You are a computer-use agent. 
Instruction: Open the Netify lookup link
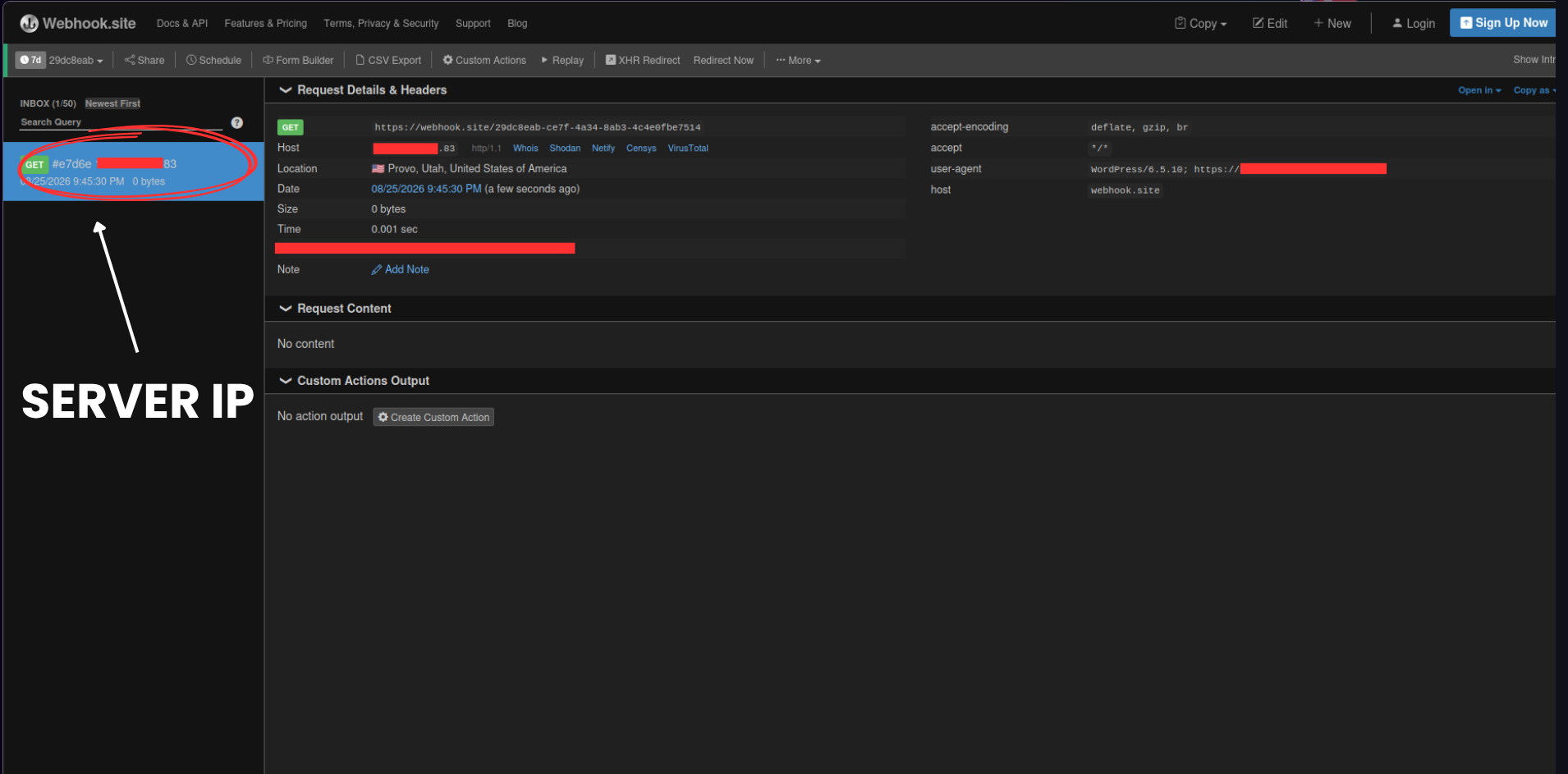tap(603, 148)
